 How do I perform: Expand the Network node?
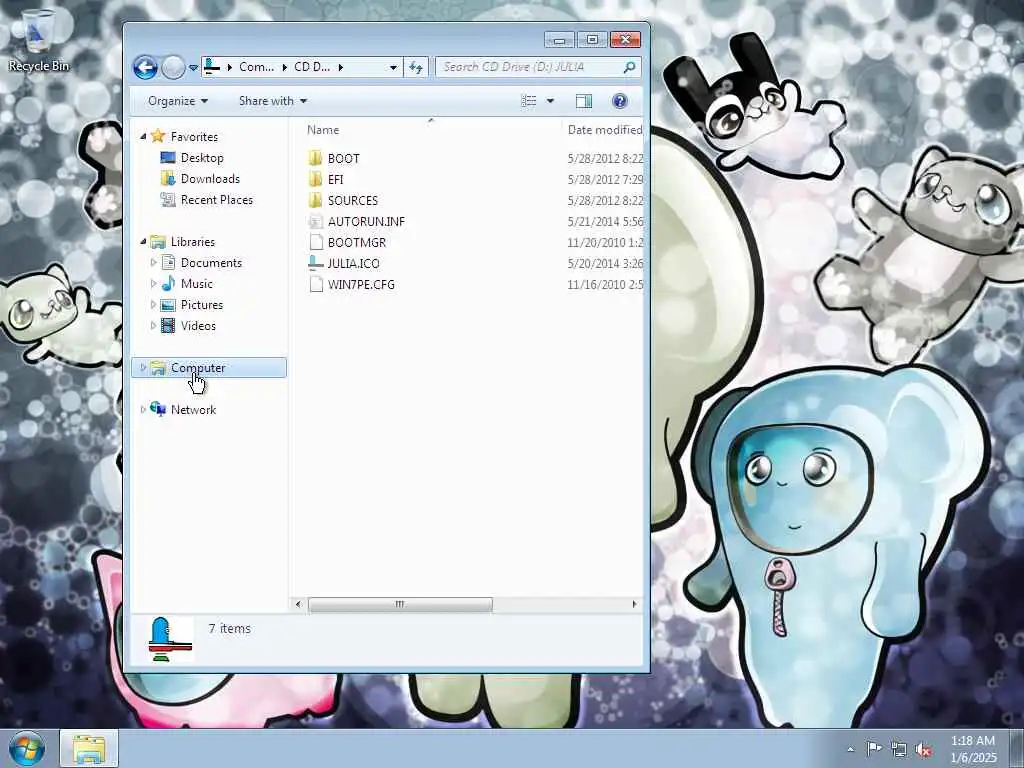(143, 409)
